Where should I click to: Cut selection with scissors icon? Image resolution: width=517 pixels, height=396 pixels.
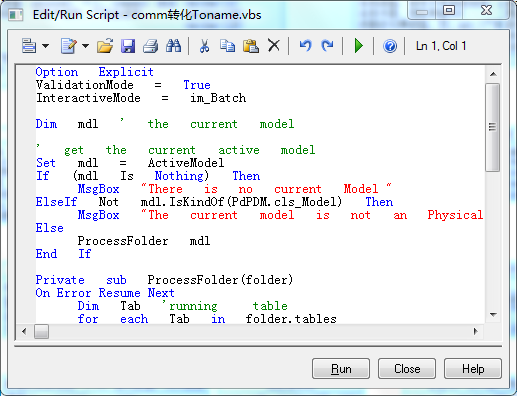click(x=204, y=46)
